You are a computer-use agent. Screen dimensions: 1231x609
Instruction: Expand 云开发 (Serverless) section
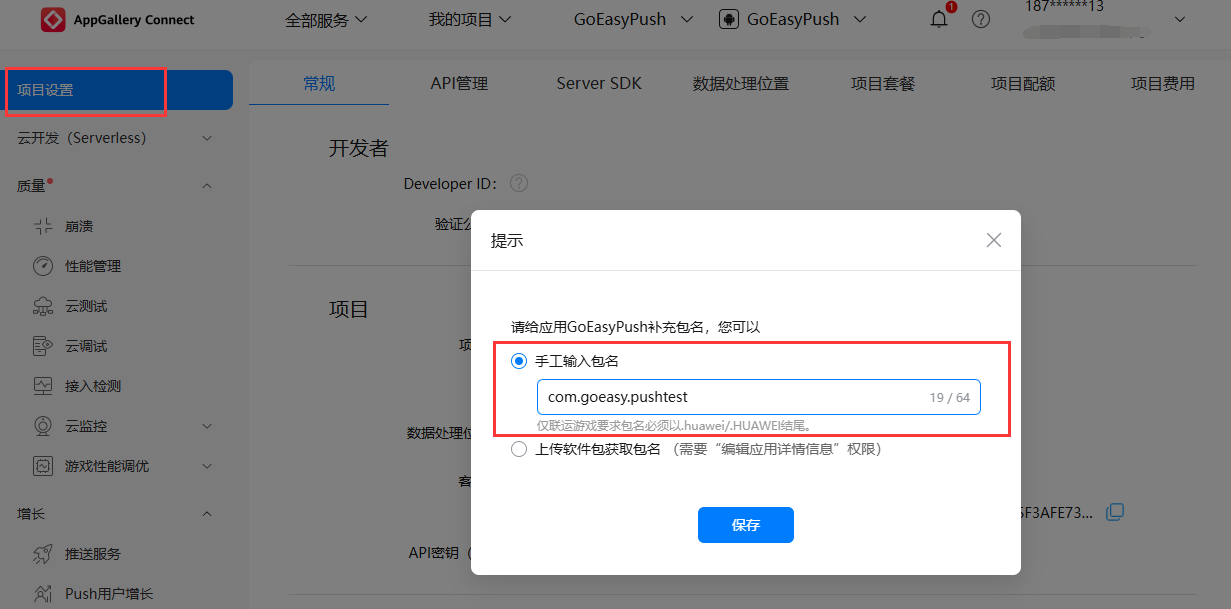[x=207, y=138]
